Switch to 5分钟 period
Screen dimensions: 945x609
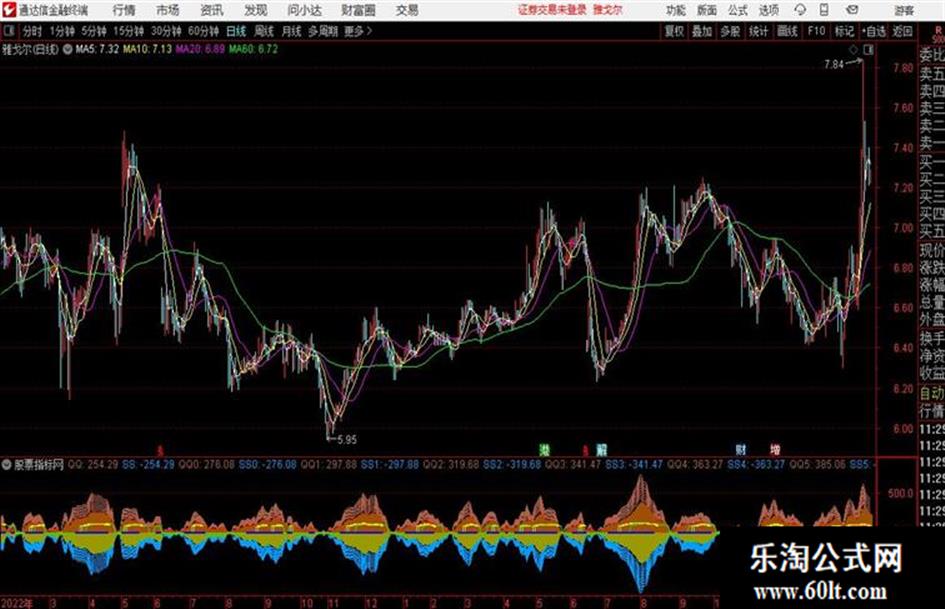coord(93,31)
